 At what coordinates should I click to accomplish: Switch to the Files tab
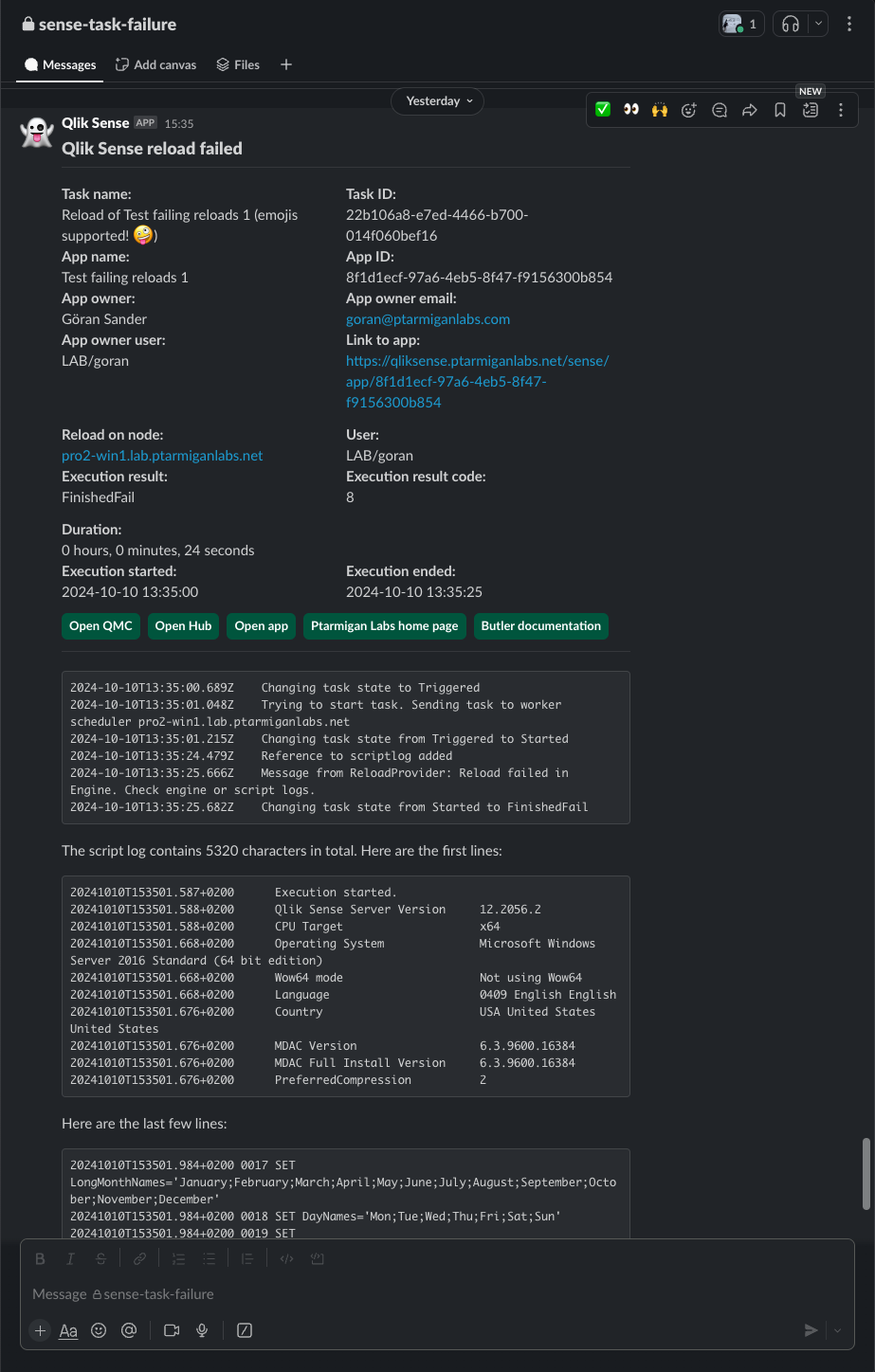(238, 64)
